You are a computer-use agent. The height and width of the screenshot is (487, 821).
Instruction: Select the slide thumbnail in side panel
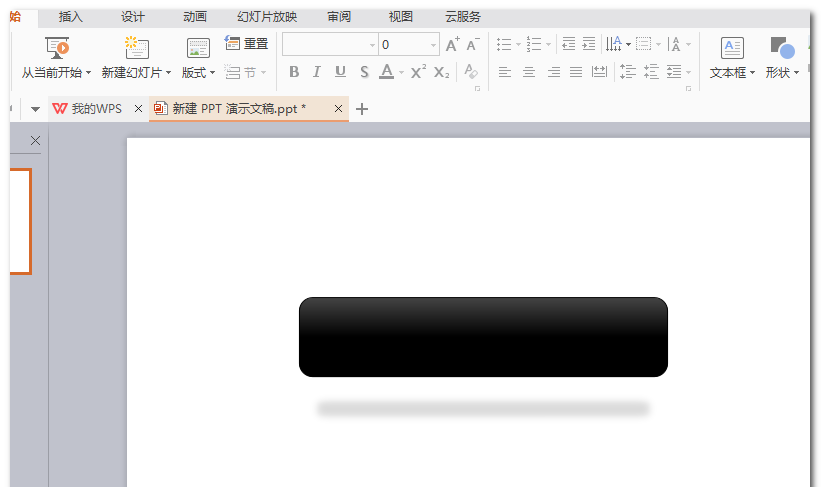(20, 222)
